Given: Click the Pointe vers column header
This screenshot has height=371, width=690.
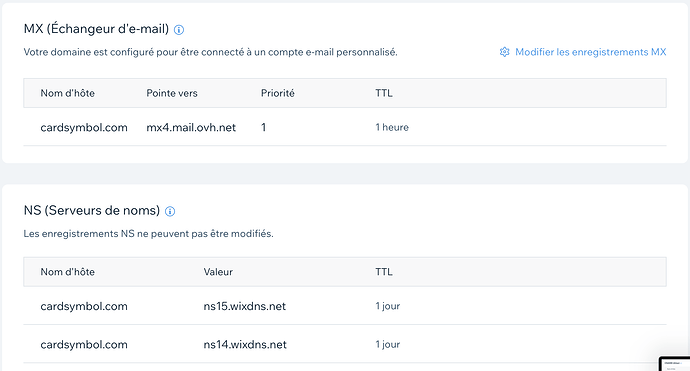Looking at the screenshot, I should (172, 93).
